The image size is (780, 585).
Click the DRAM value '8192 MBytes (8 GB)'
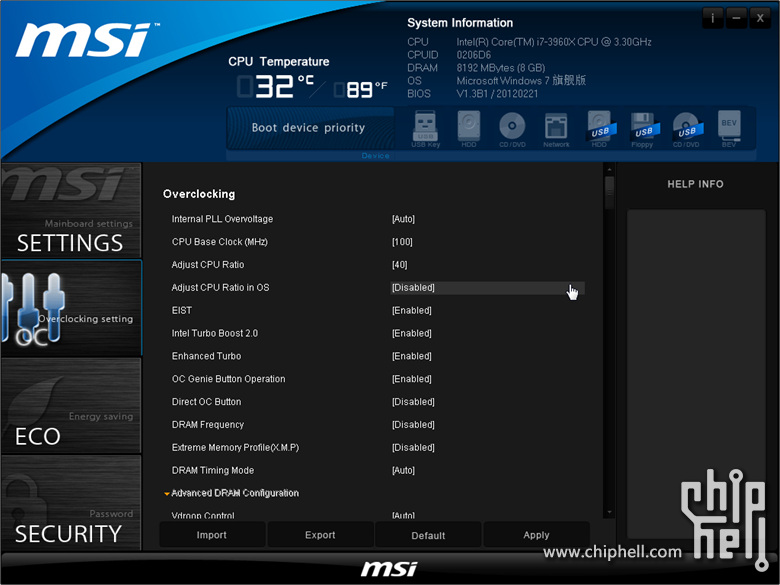click(x=501, y=68)
